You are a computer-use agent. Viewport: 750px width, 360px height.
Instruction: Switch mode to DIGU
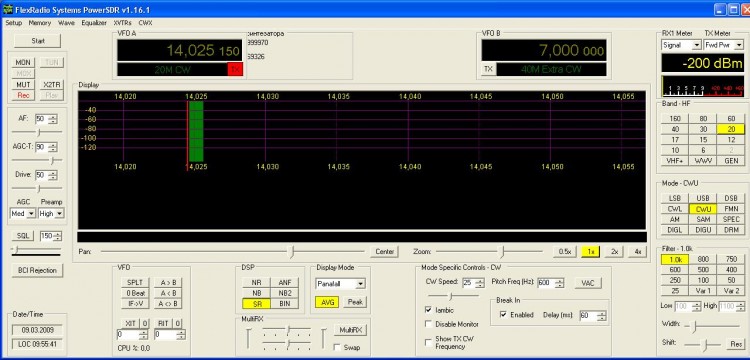703,230
